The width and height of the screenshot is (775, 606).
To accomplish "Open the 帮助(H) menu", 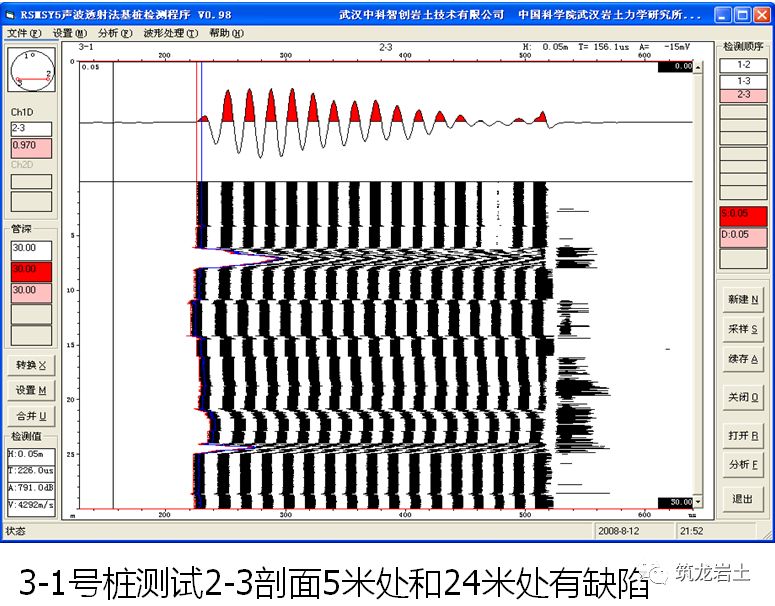I will (x=226, y=33).
